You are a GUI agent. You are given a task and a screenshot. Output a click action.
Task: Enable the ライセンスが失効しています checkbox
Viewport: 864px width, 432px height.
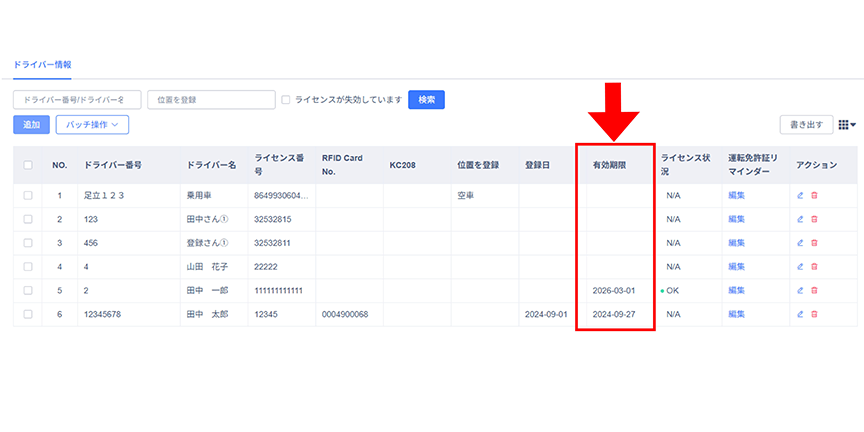click(286, 100)
